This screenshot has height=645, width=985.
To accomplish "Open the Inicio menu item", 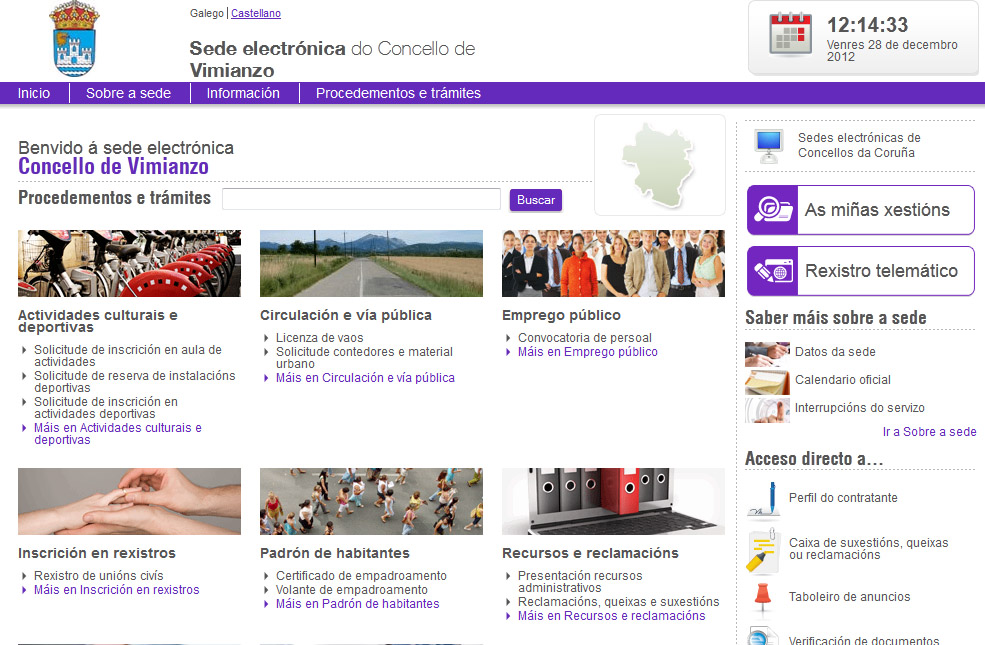I will pyautogui.click(x=34, y=93).
